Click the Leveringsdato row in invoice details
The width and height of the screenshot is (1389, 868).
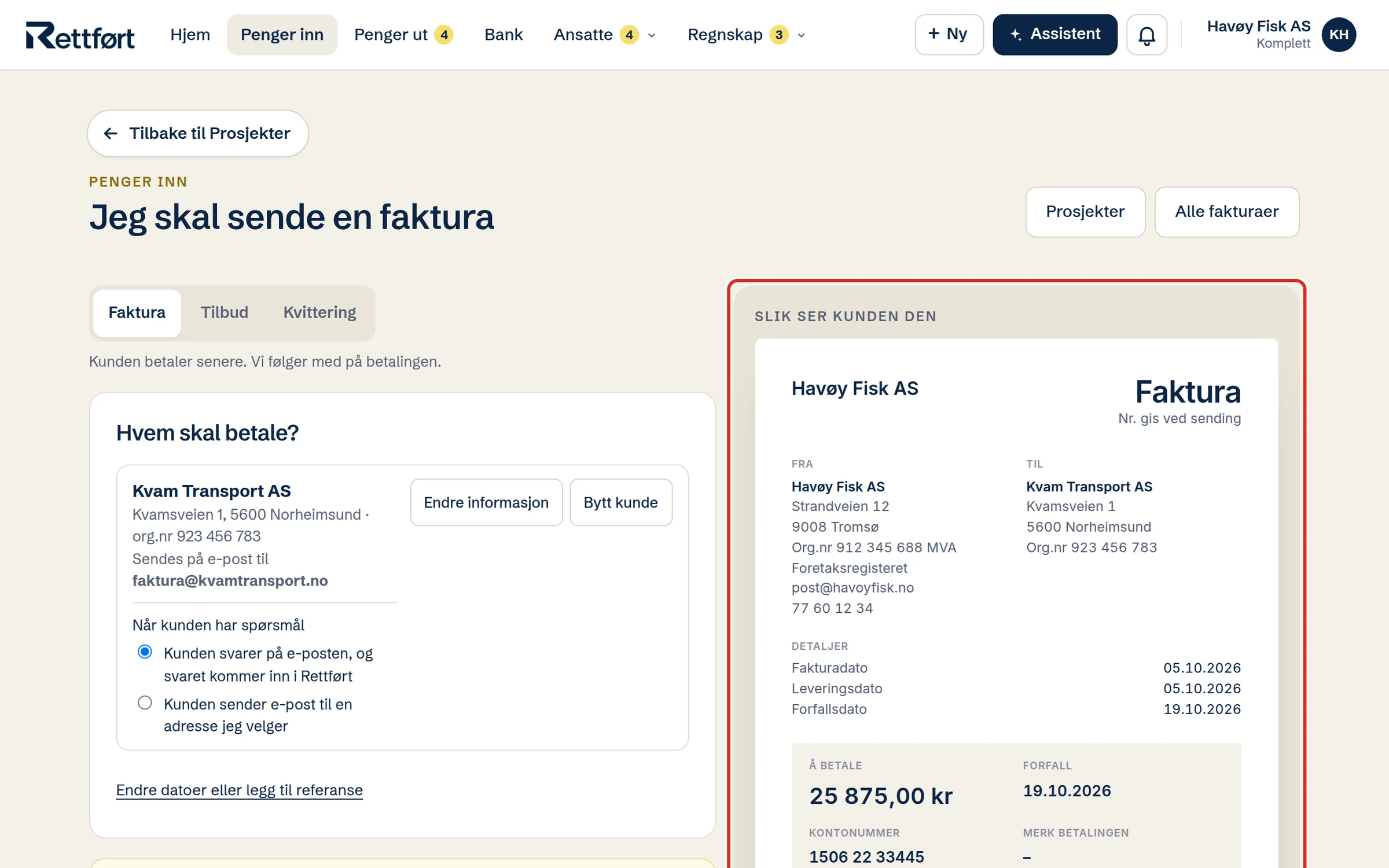1016,689
